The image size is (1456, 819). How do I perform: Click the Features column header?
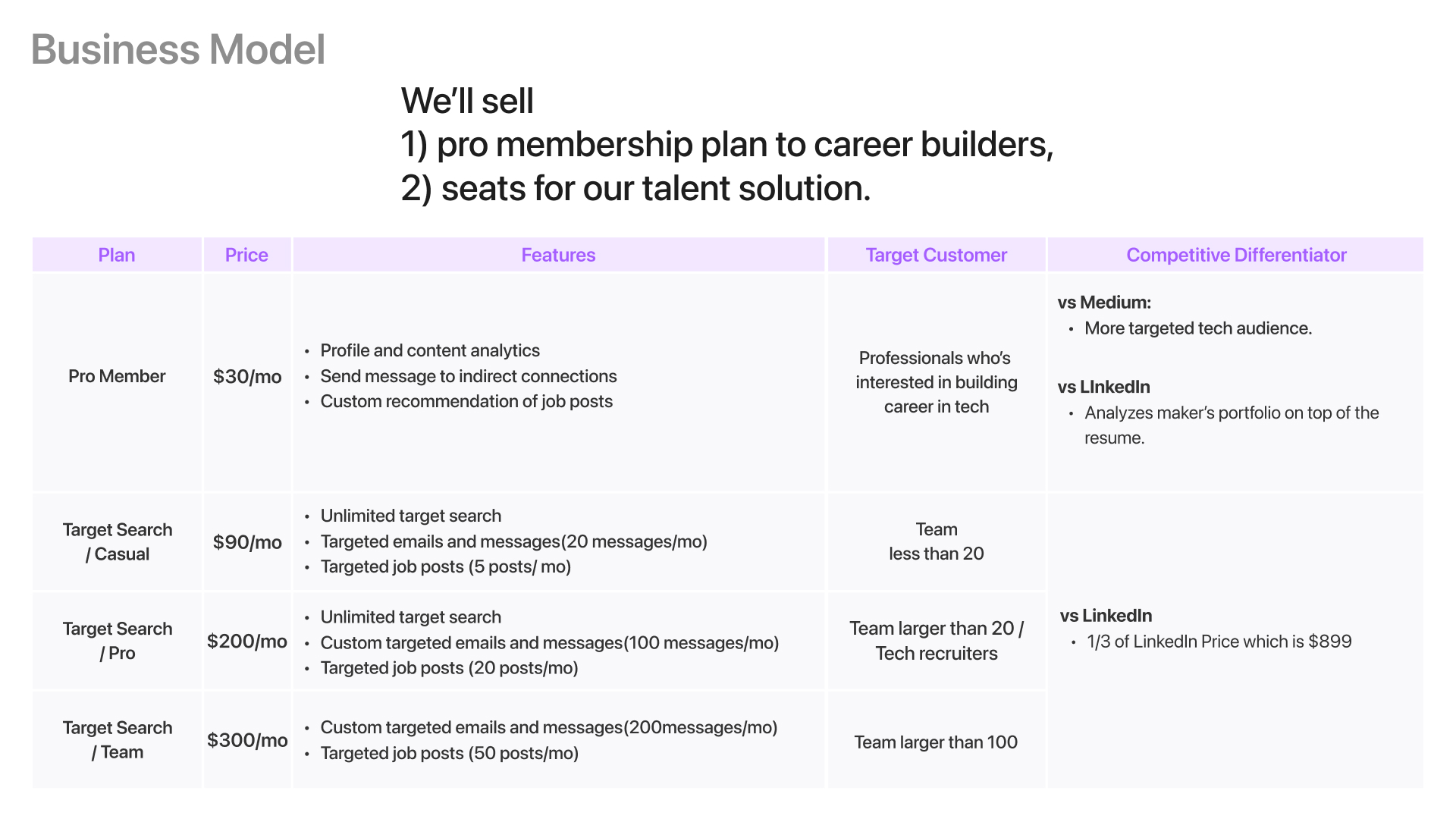pyautogui.click(x=559, y=255)
